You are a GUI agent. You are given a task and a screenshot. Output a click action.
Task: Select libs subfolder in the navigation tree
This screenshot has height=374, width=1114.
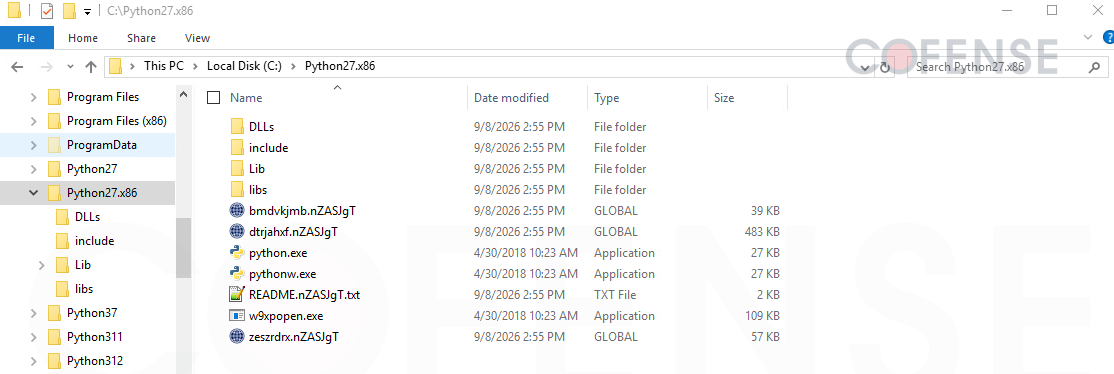click(84, 289)
